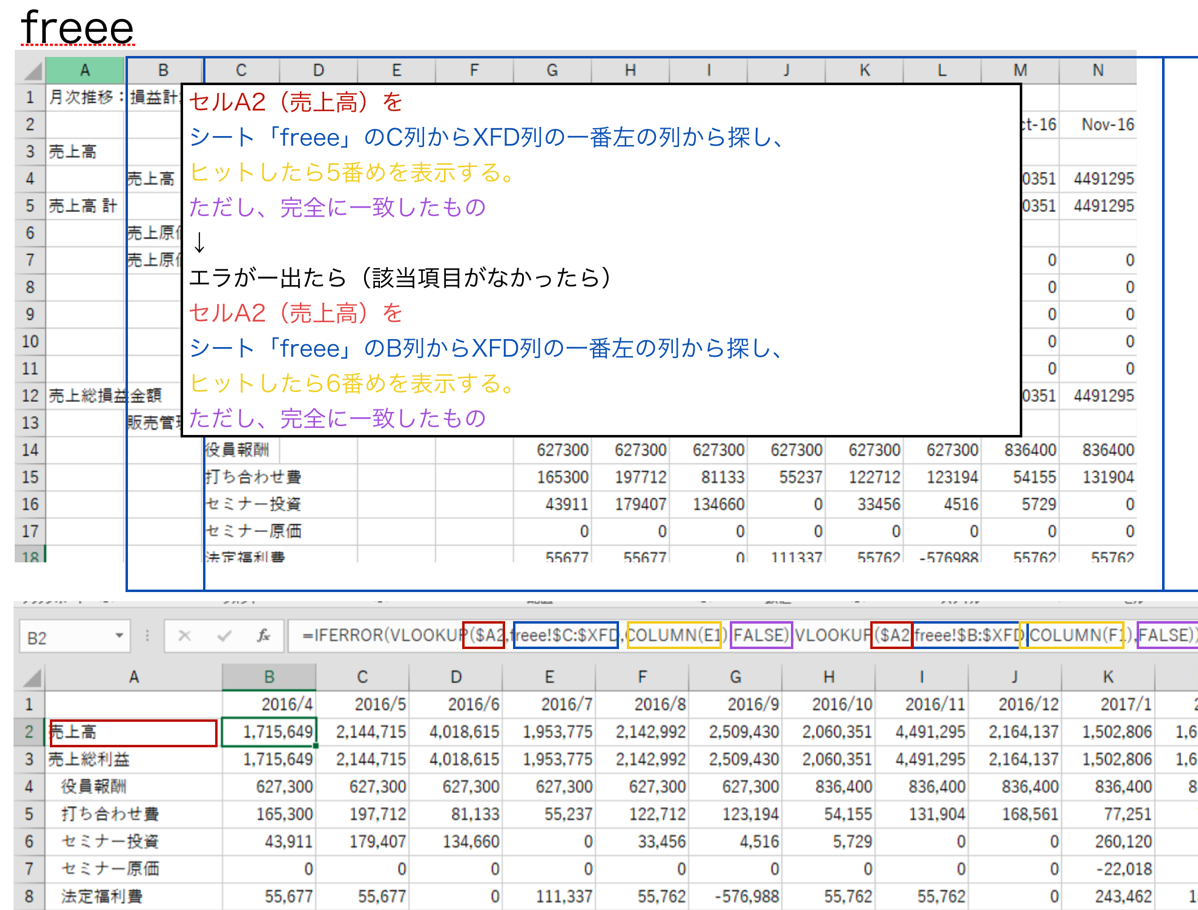The image size is (1198, 910).
Task: Select column F header in lower sheet
Action: click(x=642, y=677)
